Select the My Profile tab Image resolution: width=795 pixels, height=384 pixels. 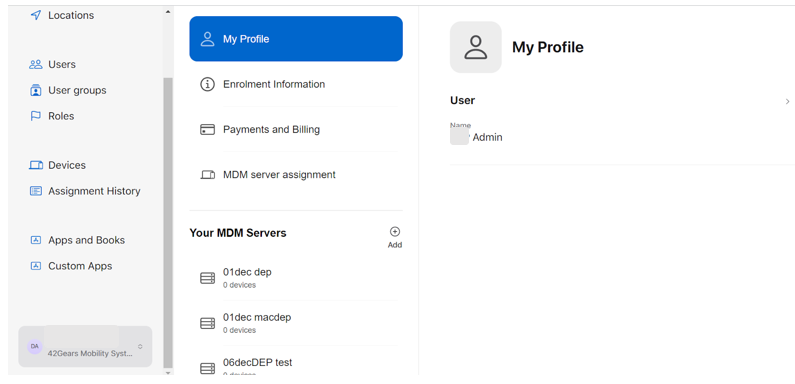[296, 39]
